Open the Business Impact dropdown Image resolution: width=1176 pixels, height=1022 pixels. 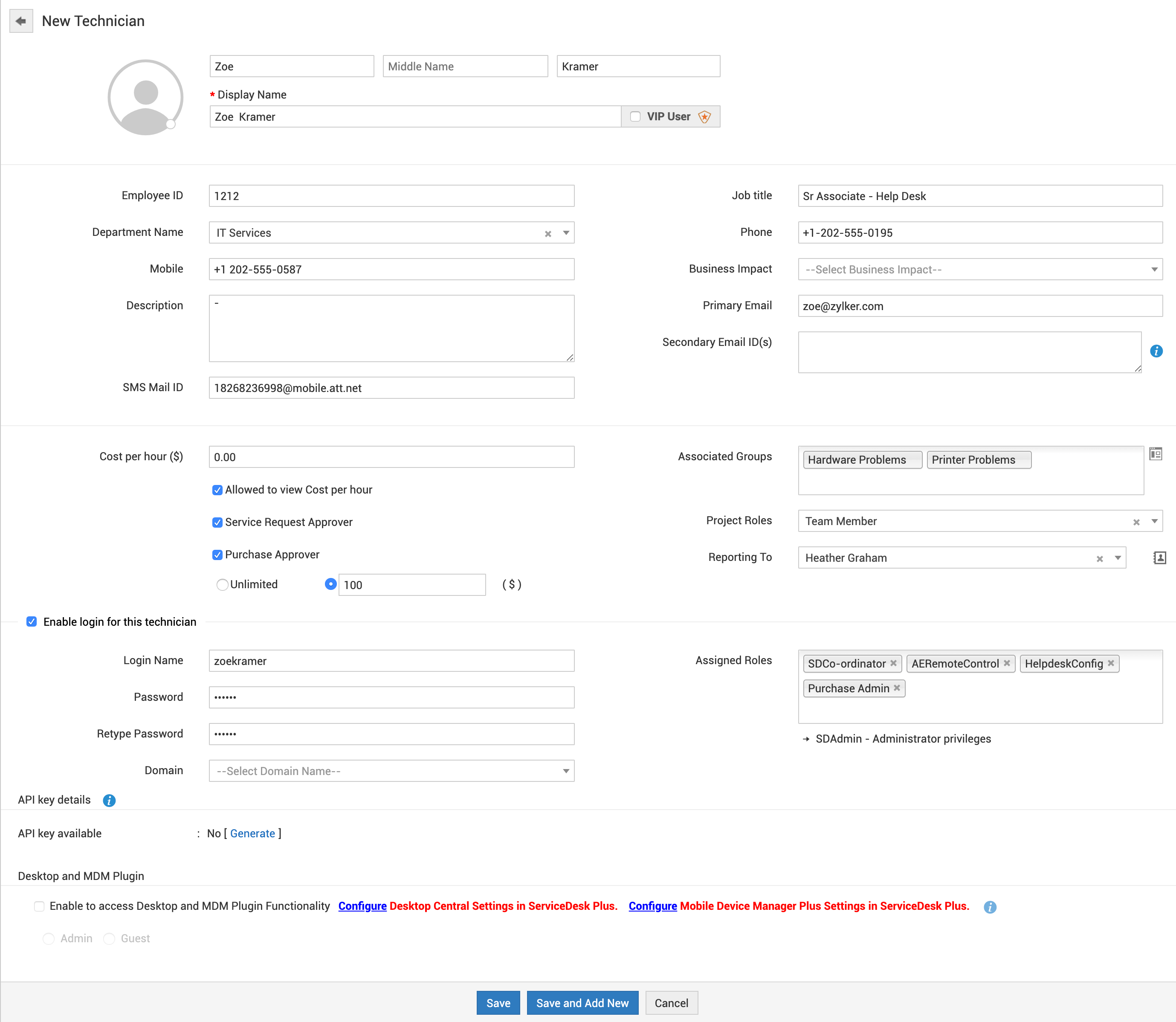(x=980, y=269)
